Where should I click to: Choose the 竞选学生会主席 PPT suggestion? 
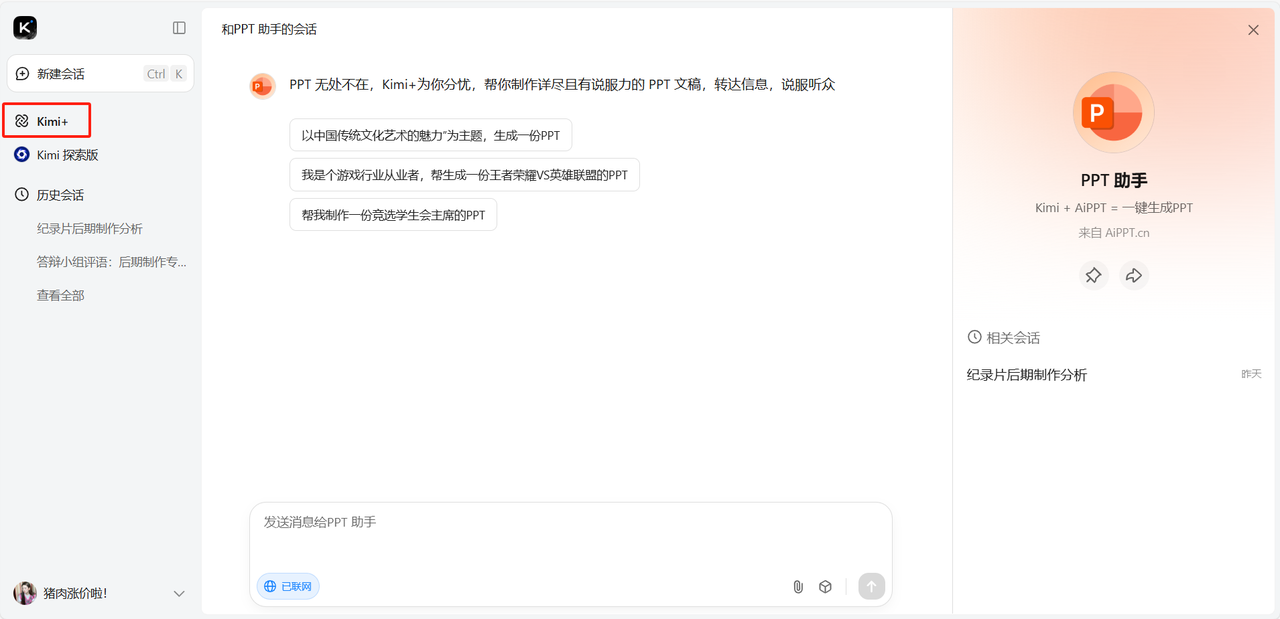(x=393, y=215)
